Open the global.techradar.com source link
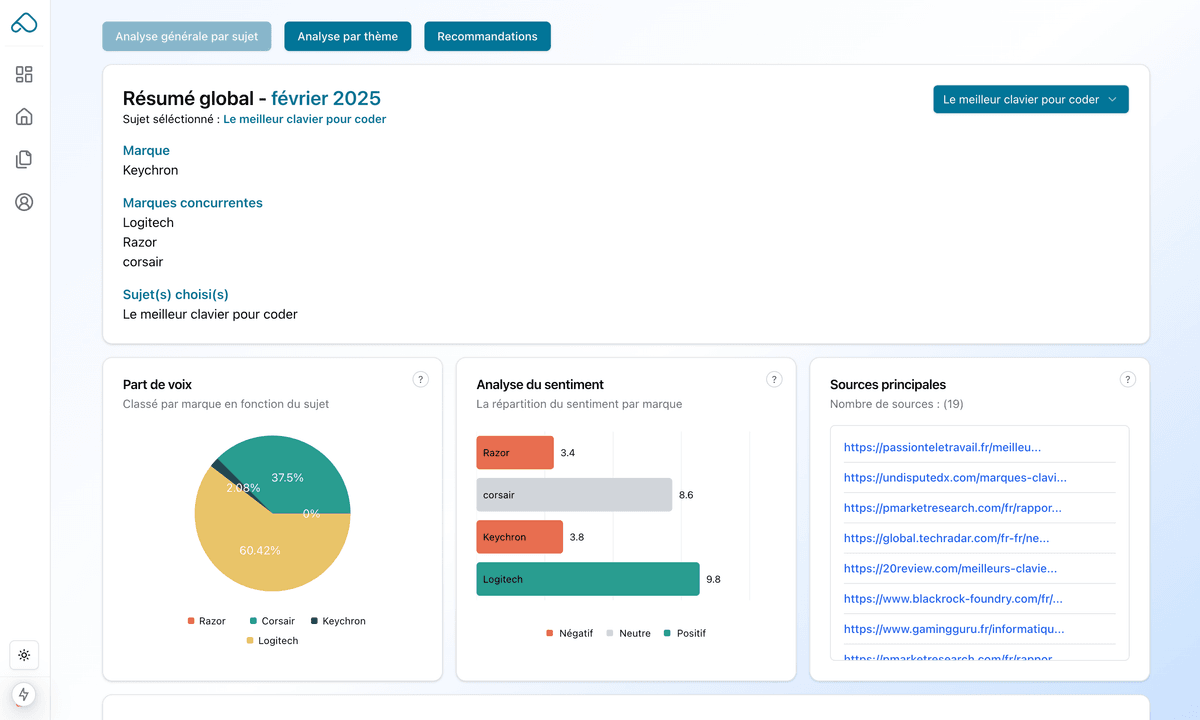Screen dimensions: 1200x720 [x=946, y=538]
